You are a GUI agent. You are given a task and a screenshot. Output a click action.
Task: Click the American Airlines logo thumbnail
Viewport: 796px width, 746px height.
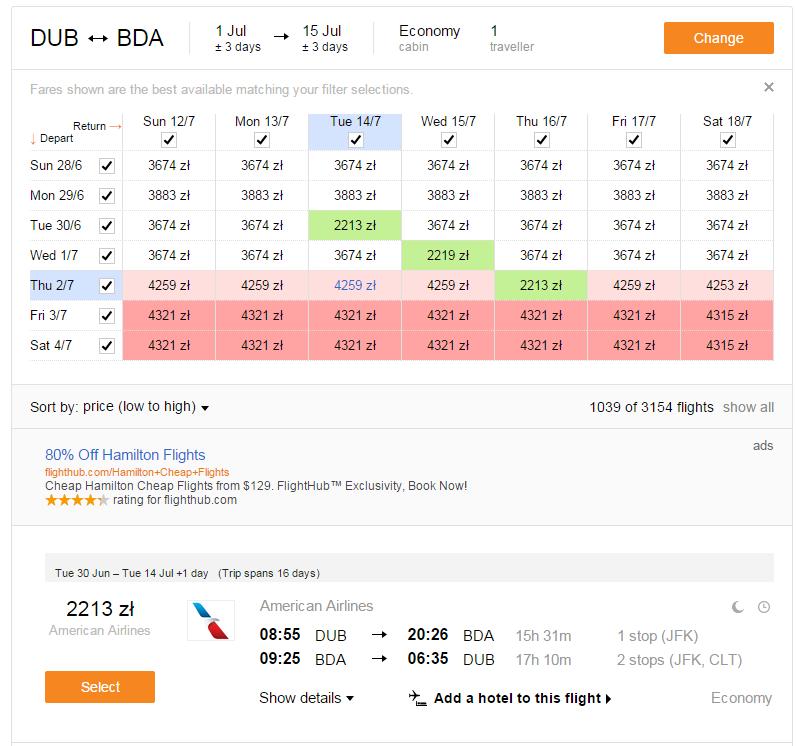211,620
